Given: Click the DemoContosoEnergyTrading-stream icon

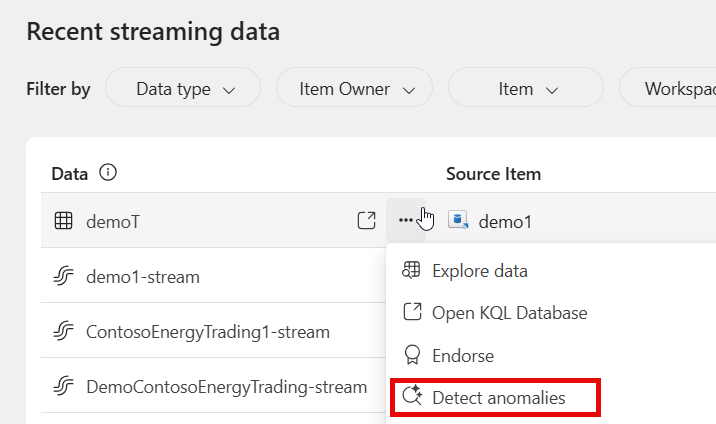Looking at the screenshot, I should [63, 386].
